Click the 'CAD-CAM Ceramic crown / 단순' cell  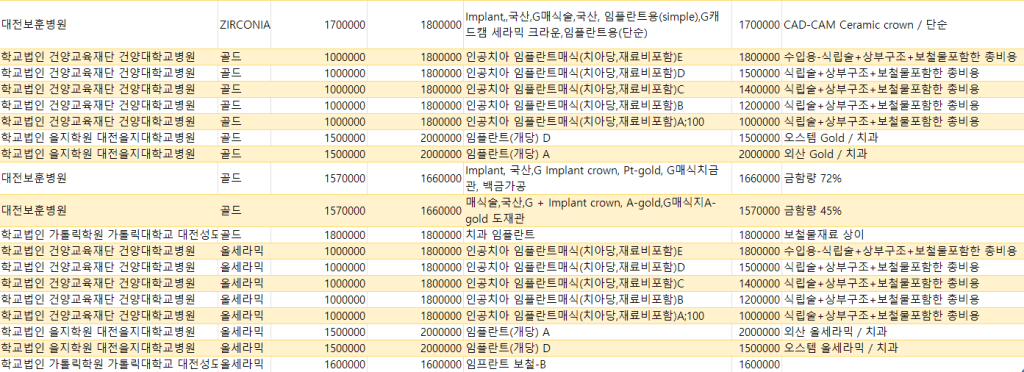point(902,25)
